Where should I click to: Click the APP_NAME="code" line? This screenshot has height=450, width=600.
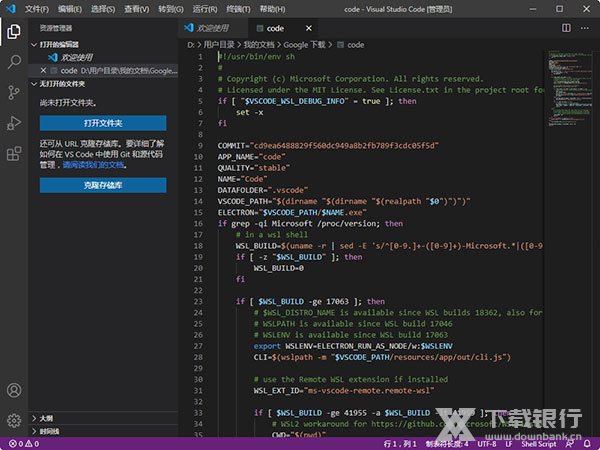pyautogui.click(x=251, y=157)
